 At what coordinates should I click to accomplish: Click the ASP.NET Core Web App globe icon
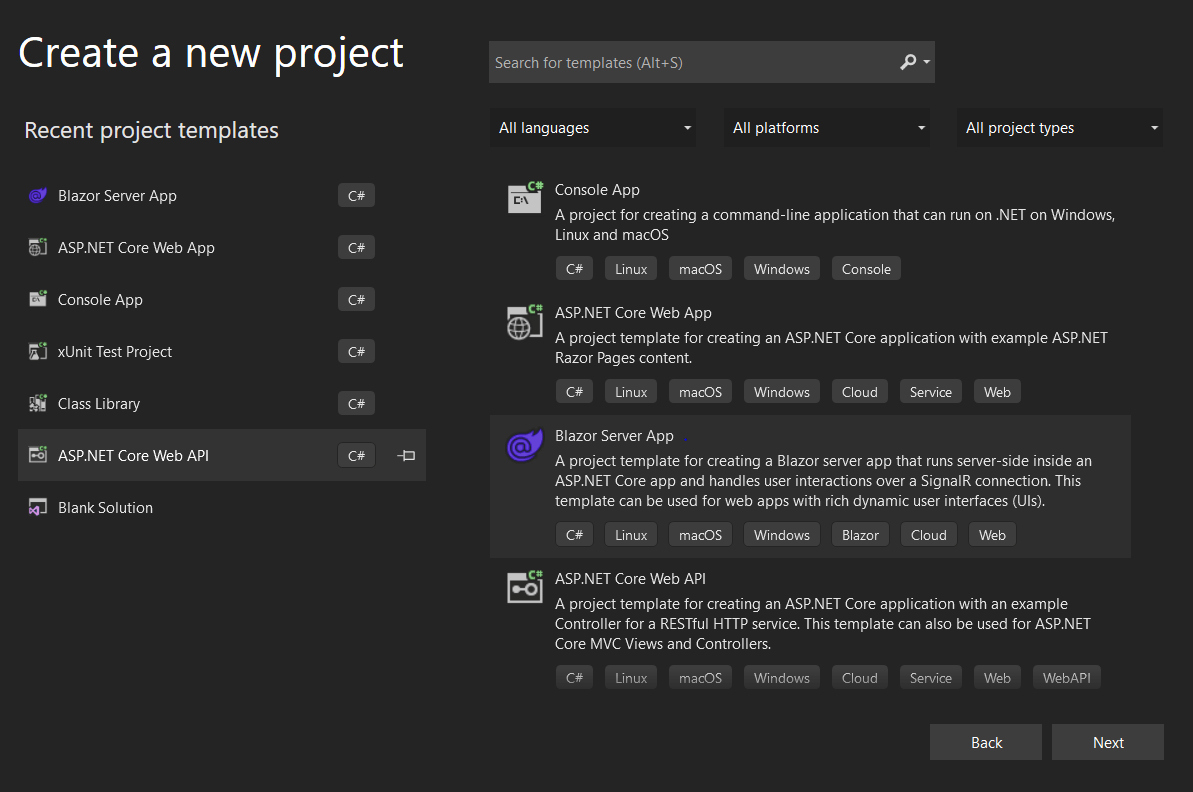[524, 321]
